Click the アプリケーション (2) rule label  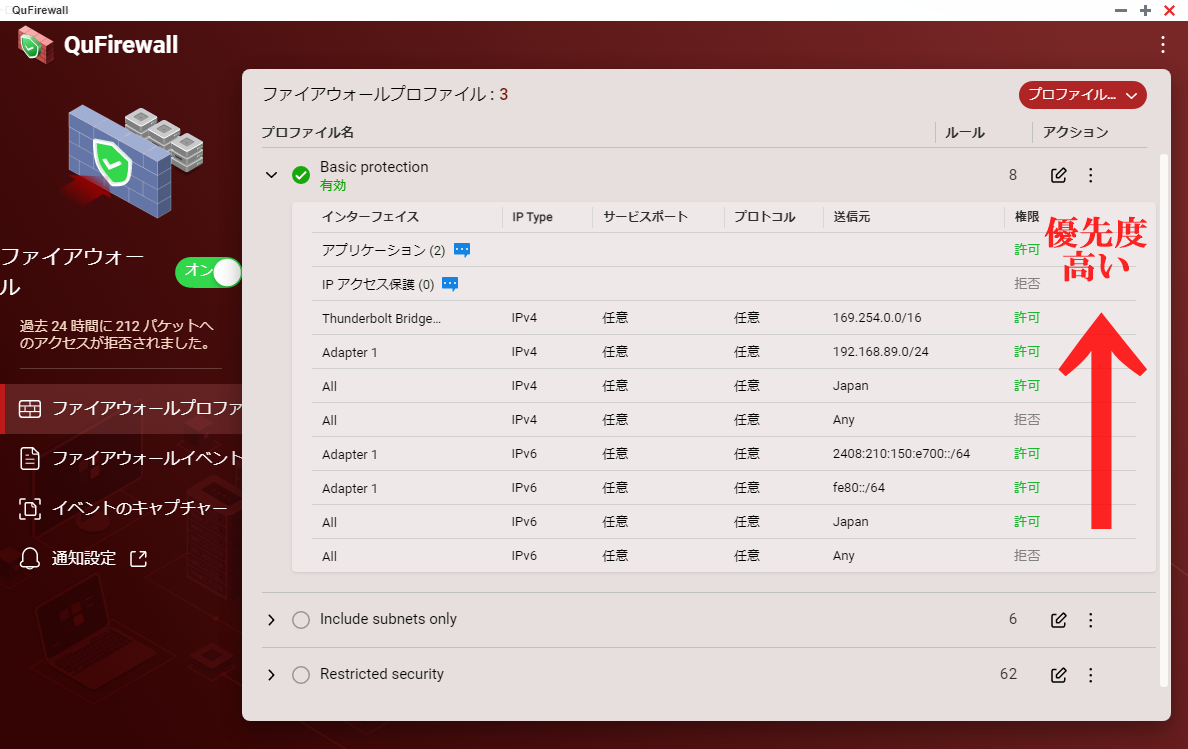[383, 250]
